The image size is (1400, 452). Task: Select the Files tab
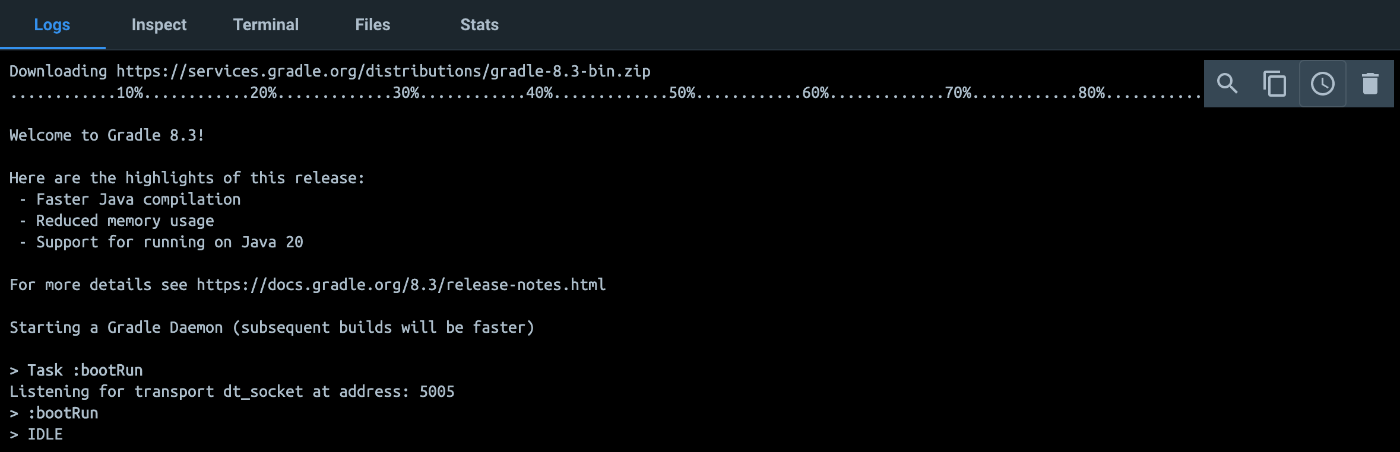pyautogui.click(x=373, y=24)
